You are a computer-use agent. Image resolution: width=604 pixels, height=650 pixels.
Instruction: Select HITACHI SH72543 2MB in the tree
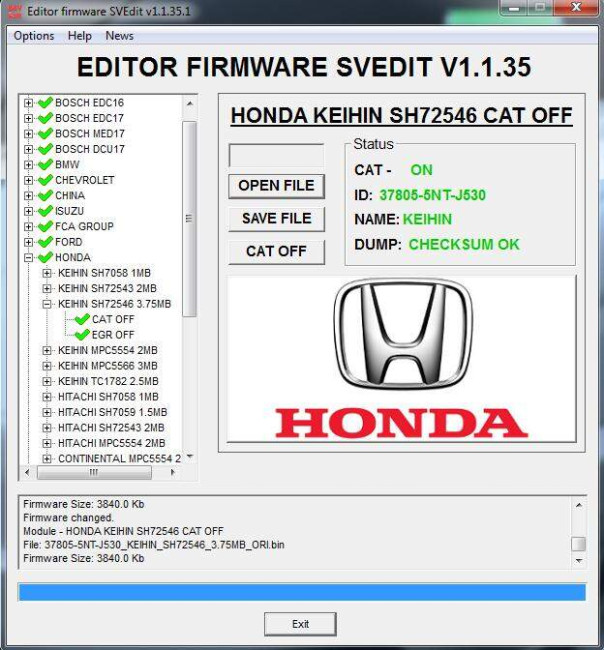pos(111,427)
